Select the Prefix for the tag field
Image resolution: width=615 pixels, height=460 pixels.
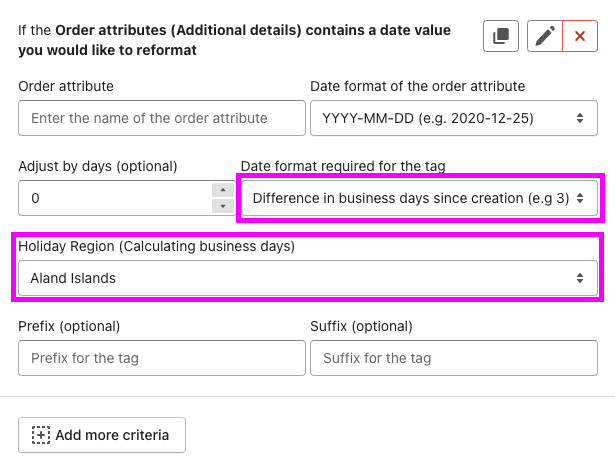(162, 358)
